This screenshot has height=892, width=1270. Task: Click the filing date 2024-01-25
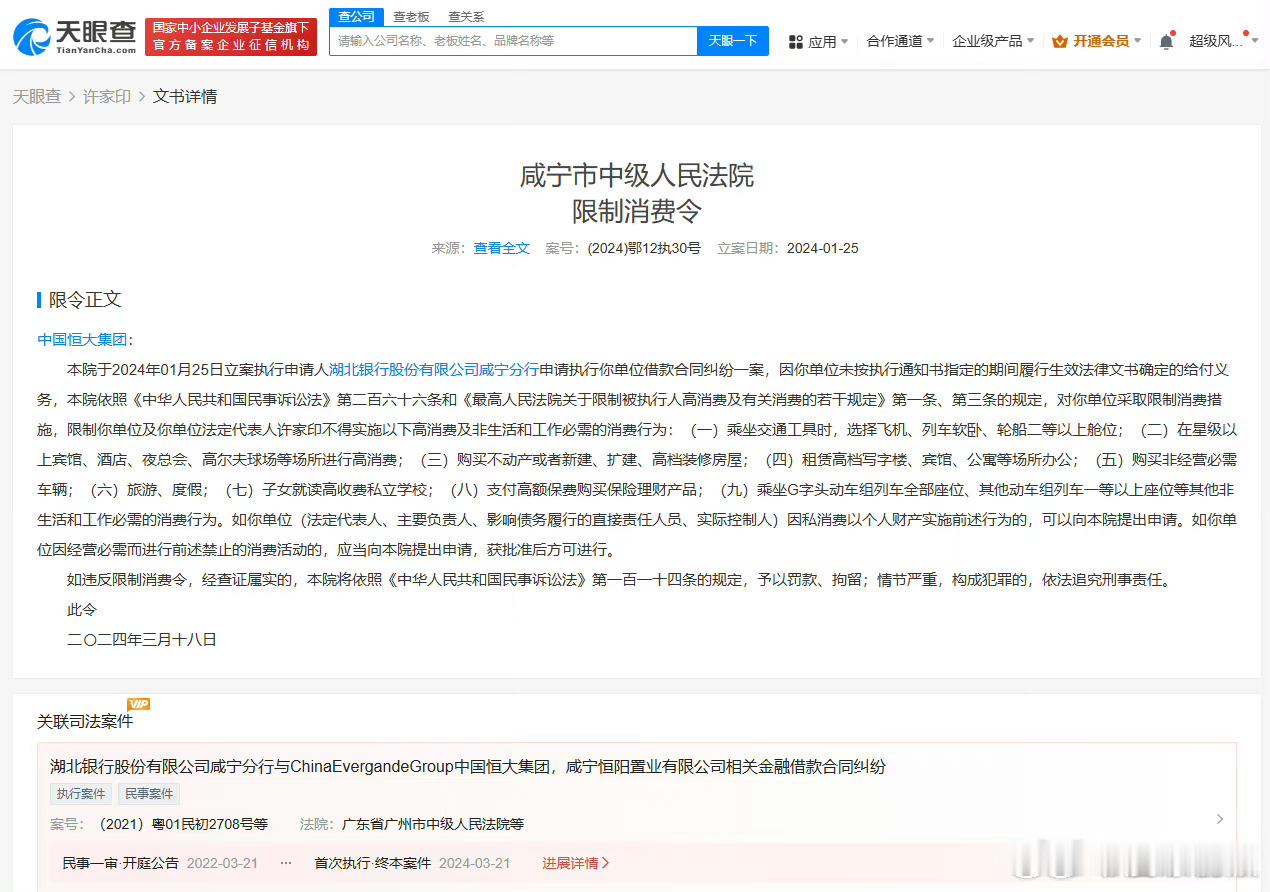click(823, 248)
